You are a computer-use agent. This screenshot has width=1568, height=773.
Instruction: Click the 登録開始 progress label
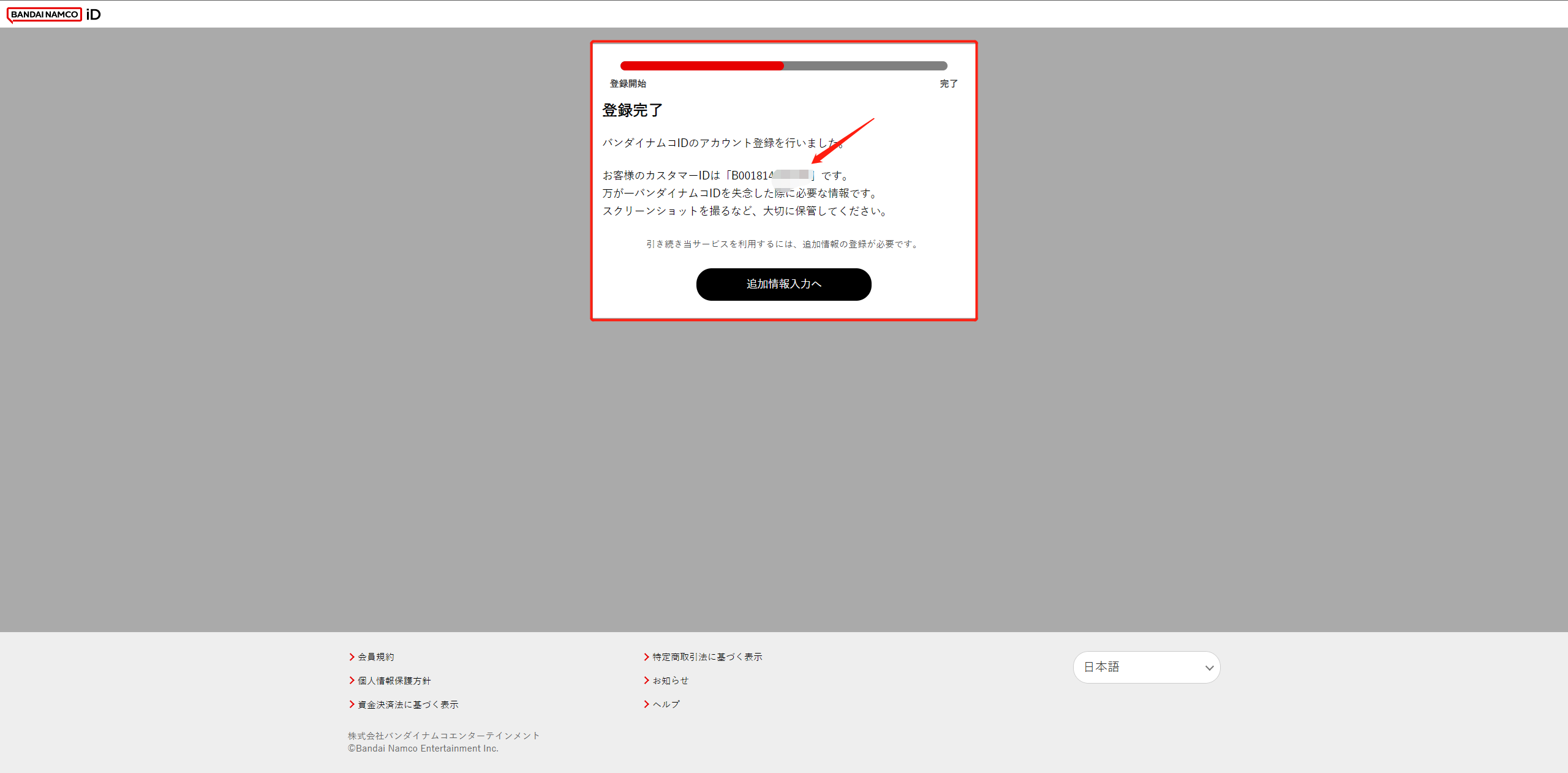(628, 83)
